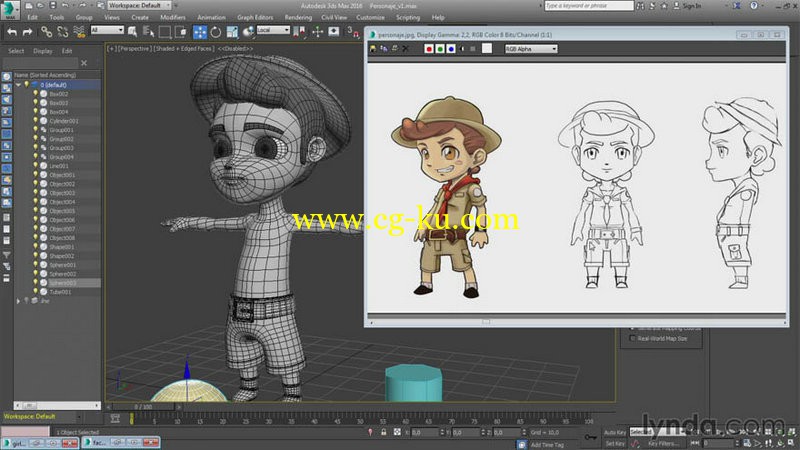Click the search keyword or phrase field

[x=589, y=6]
